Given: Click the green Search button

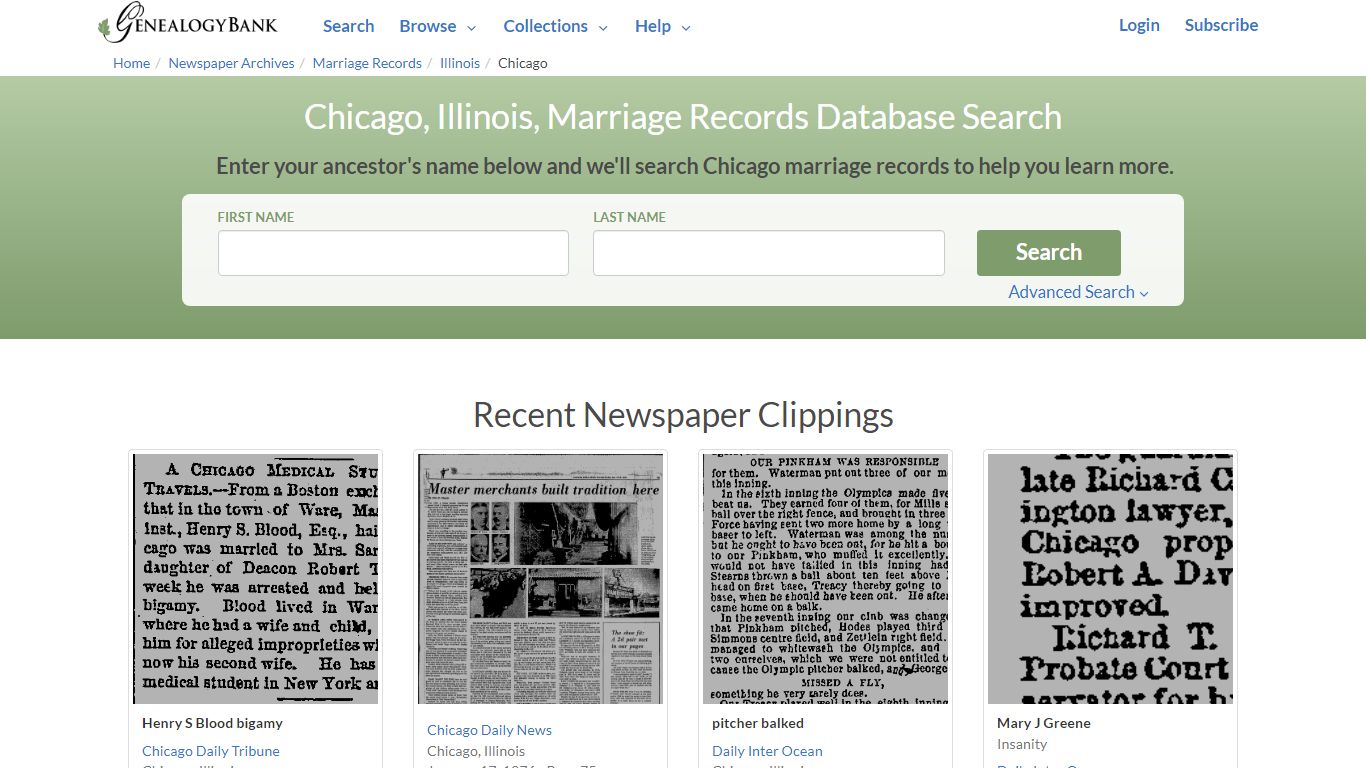Looking at the screenshot, I should [x=1048, y=252].
